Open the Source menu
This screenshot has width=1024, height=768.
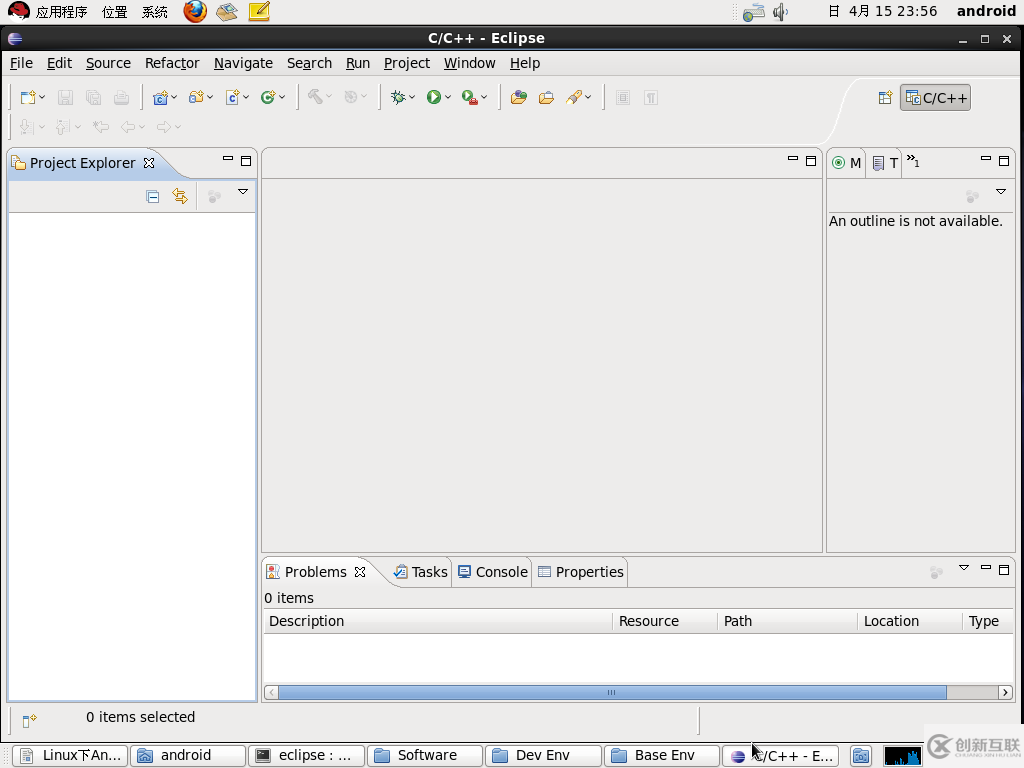(x=108, y=63)
